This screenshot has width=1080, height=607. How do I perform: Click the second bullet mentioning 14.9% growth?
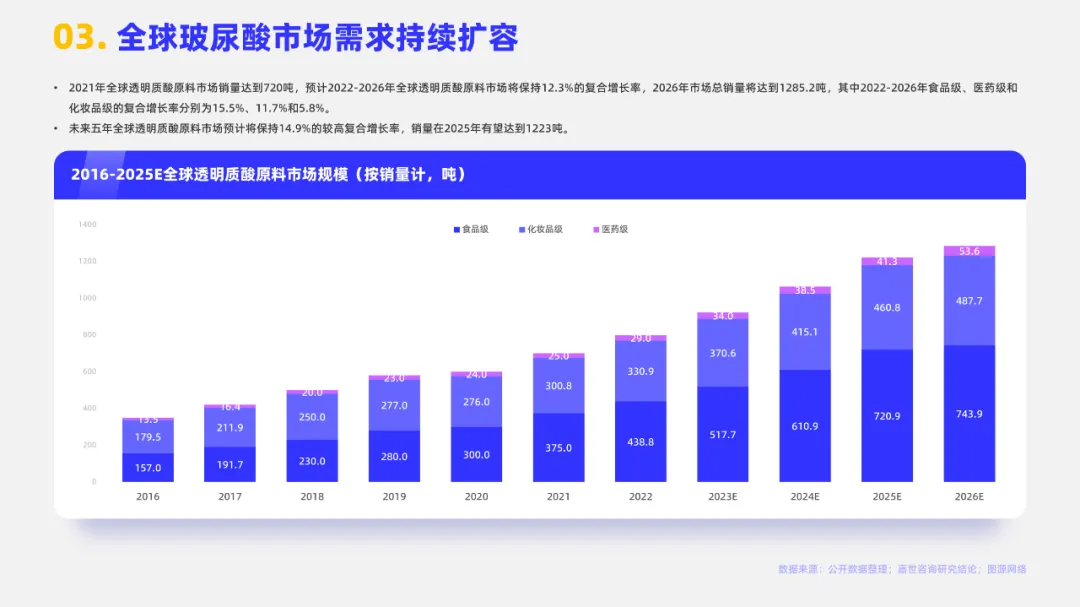pos(321,129)
